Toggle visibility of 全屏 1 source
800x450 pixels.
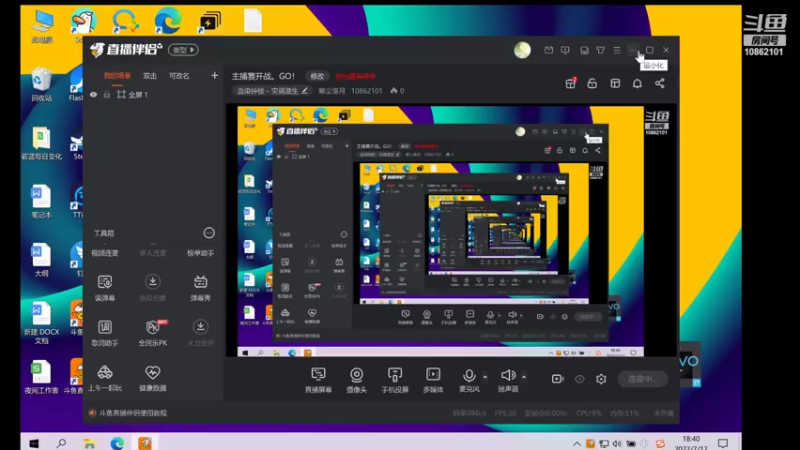pyautogui.click(x=93, y=95)
